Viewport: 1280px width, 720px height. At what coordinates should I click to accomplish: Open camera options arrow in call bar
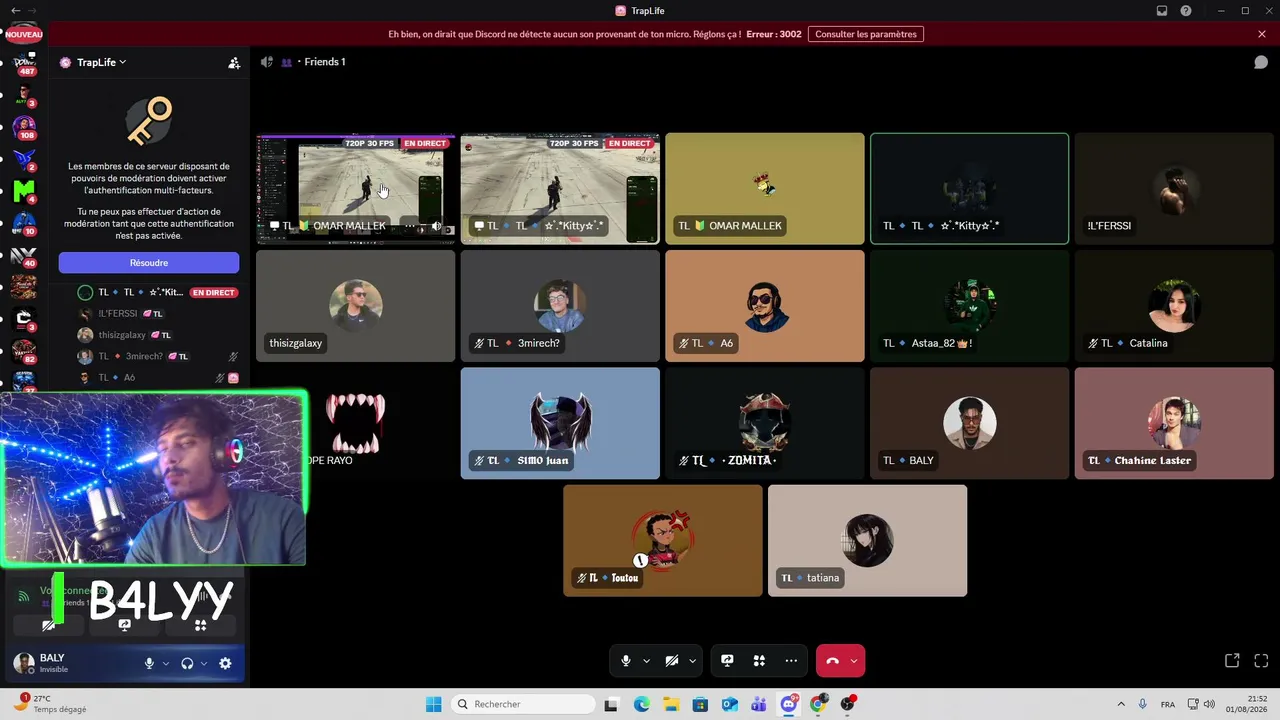point(692,661)
